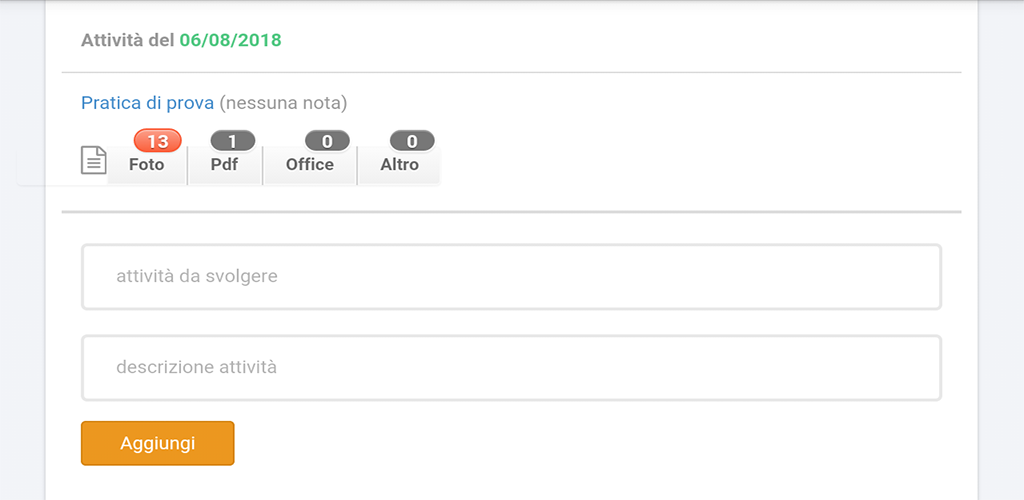The image size is (1024, 500).
Task: Click the orange Aggiungi button
Action: 157,443
